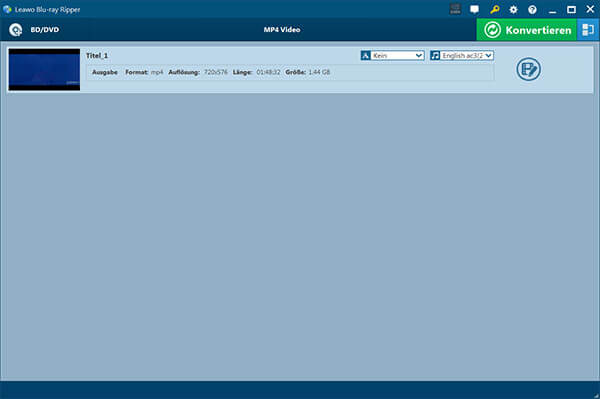Click the edit video icon for Titel_1

pyautogui.click(x=528, y=69)
